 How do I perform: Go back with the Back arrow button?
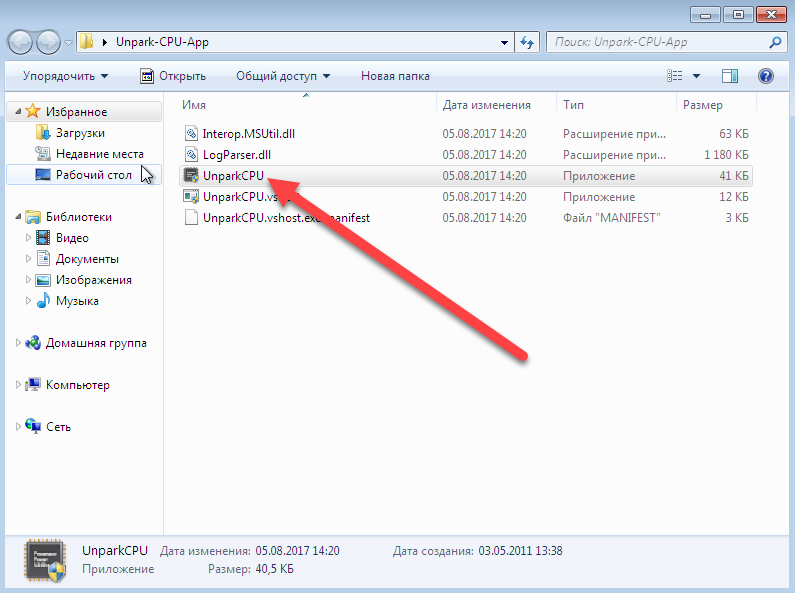pyautogui.click(x=20, y=43)
